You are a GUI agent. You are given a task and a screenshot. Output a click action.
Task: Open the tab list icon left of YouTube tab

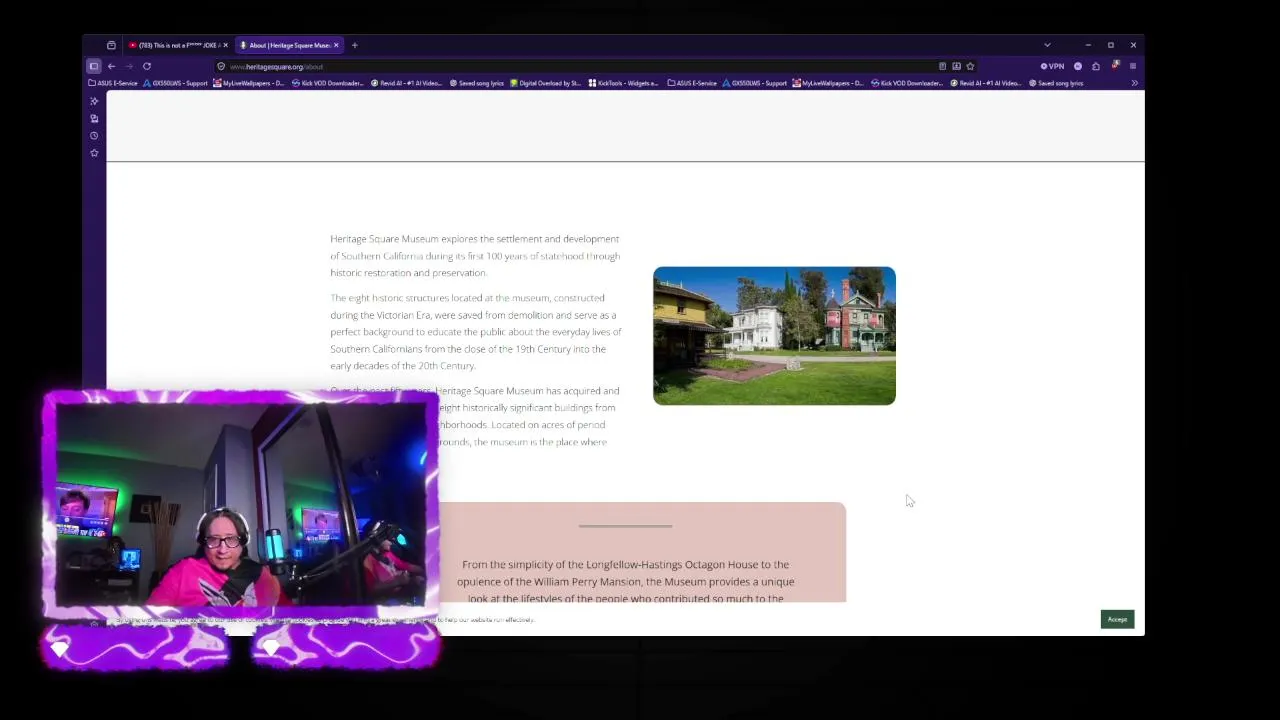click(111, 45)
